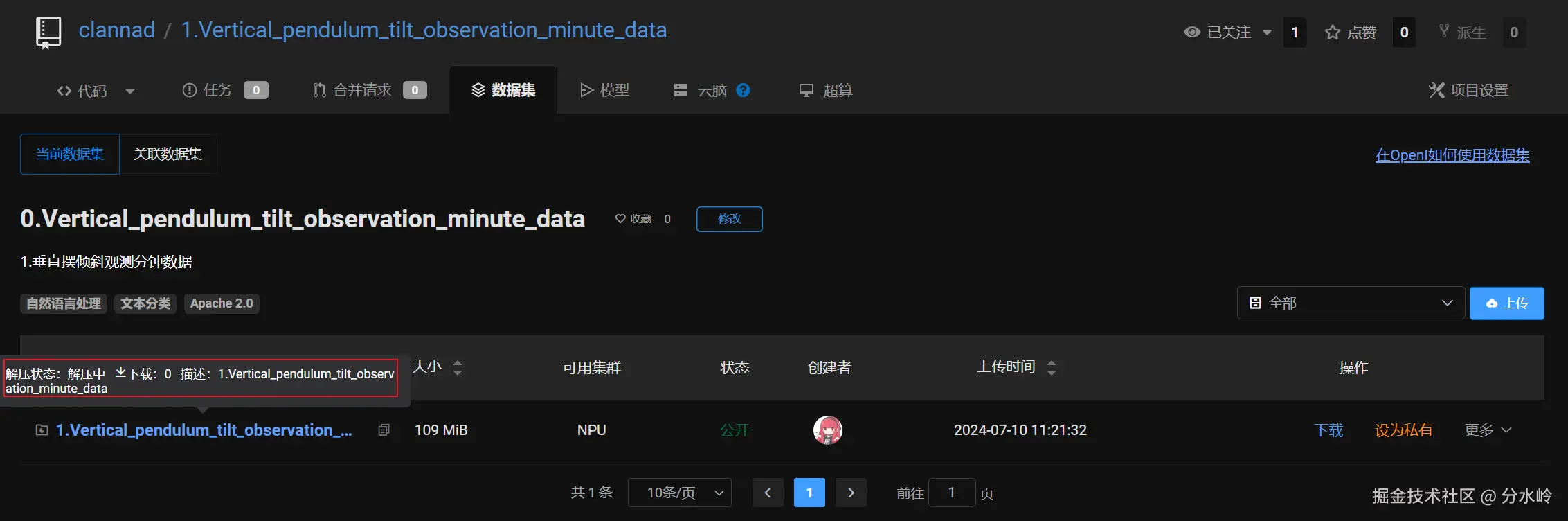
Task: Click 设为私有 to make private
Action: (x=1403, y=430)
